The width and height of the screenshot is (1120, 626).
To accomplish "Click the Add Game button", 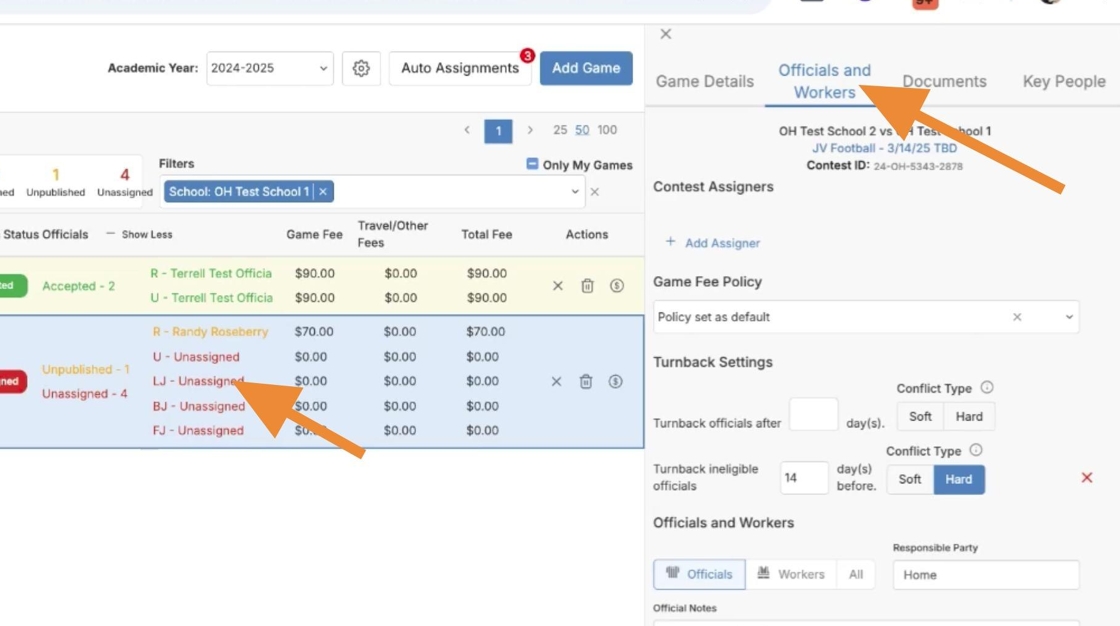I will click(x=586, y=68).
